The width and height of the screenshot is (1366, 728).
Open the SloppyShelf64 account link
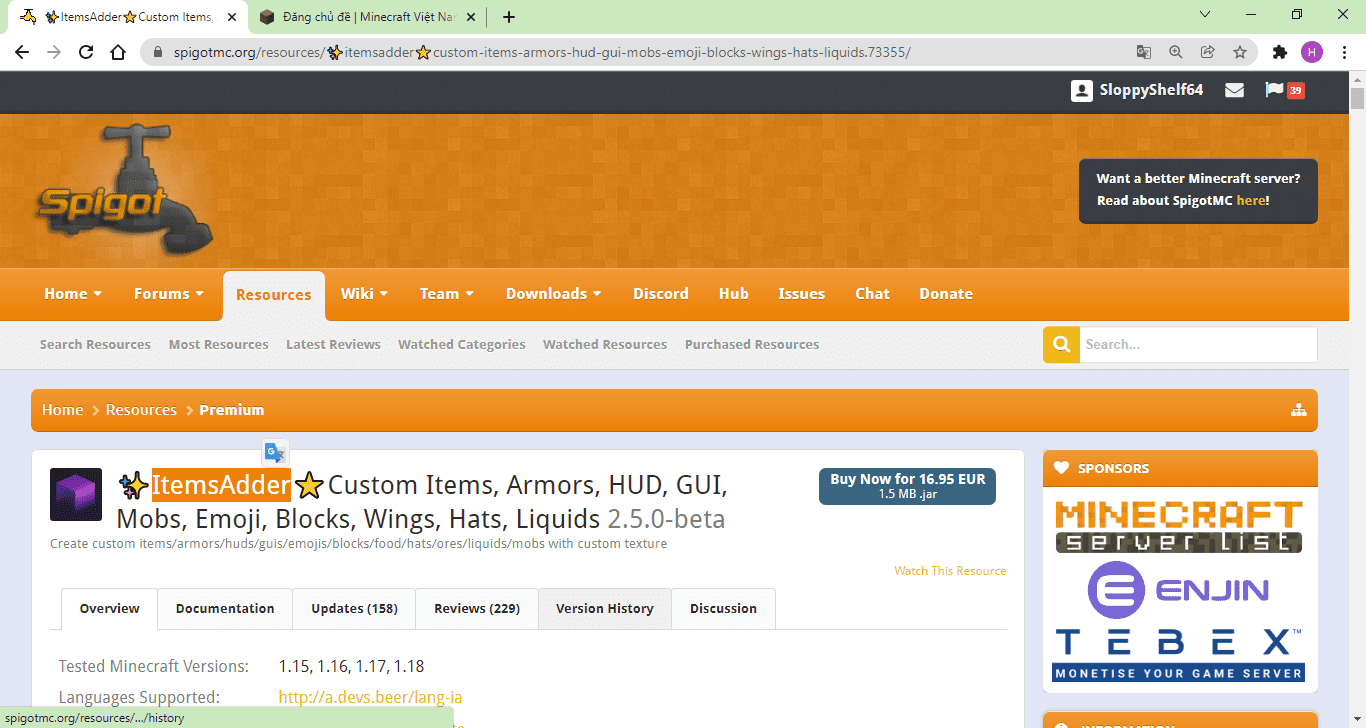click(1137, 90)
